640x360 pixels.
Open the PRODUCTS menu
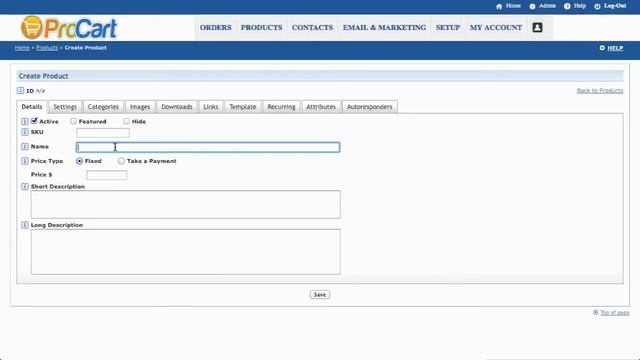(x=262, y=28)
